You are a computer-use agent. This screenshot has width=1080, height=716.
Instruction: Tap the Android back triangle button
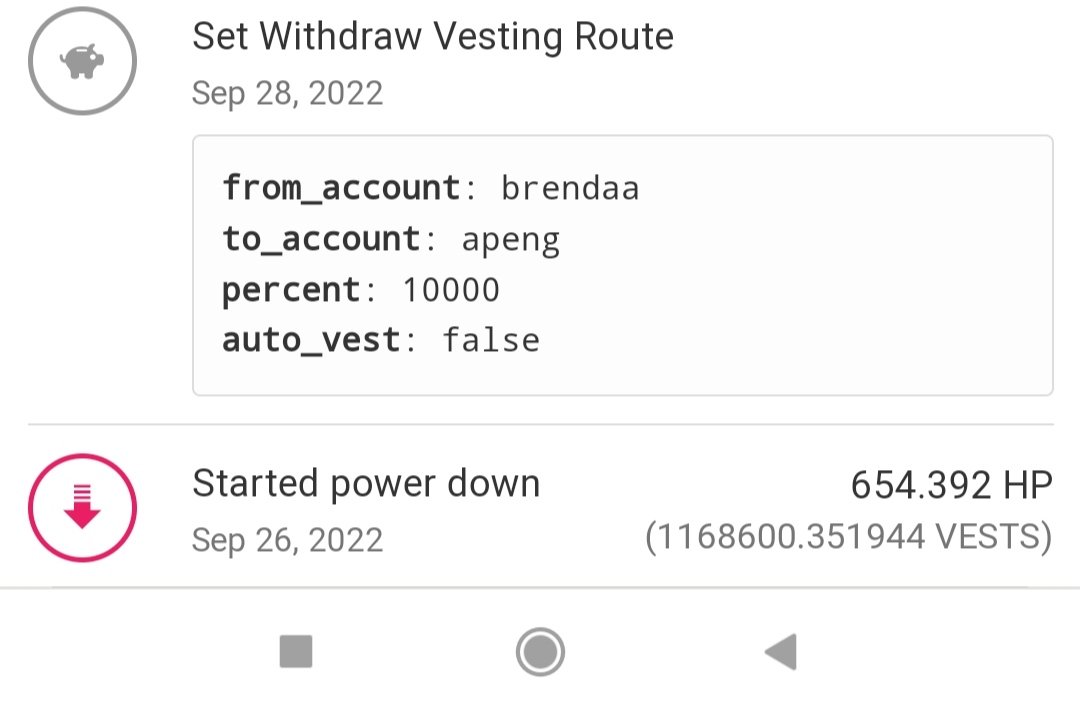coord(781,651)
